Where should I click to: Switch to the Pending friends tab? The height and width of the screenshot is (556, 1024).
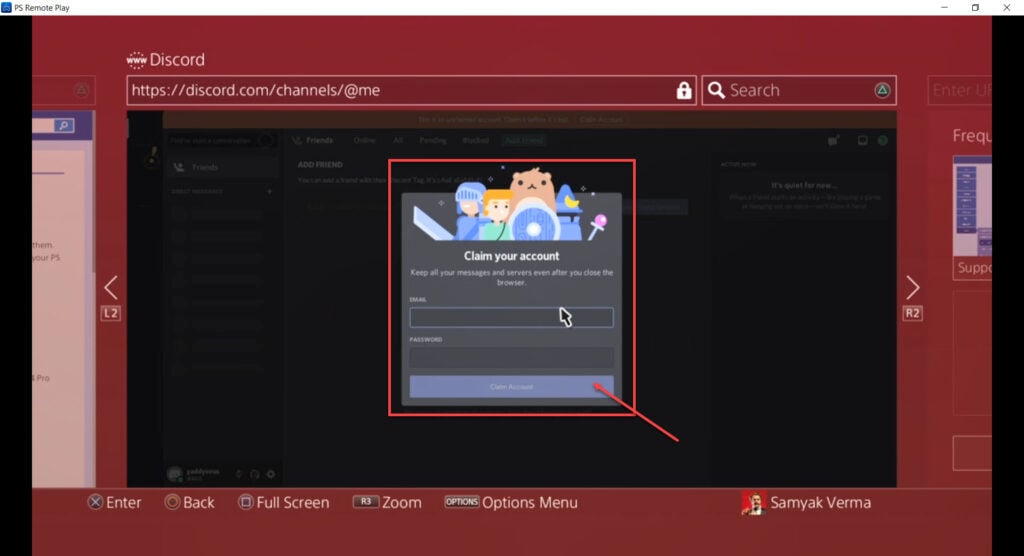(x=432, y=140)
